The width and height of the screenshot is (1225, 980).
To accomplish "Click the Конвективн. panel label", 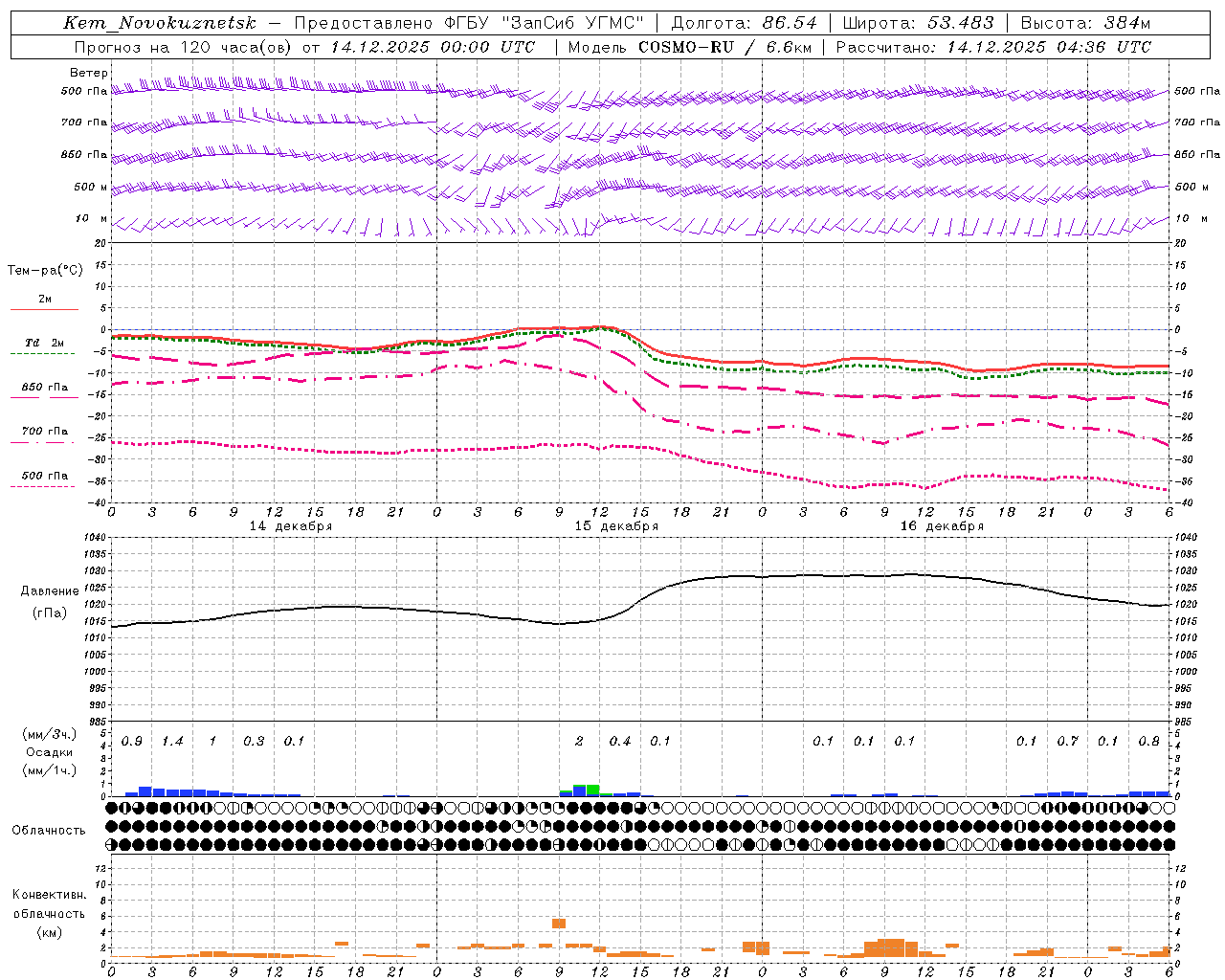I will coord(49,895).
